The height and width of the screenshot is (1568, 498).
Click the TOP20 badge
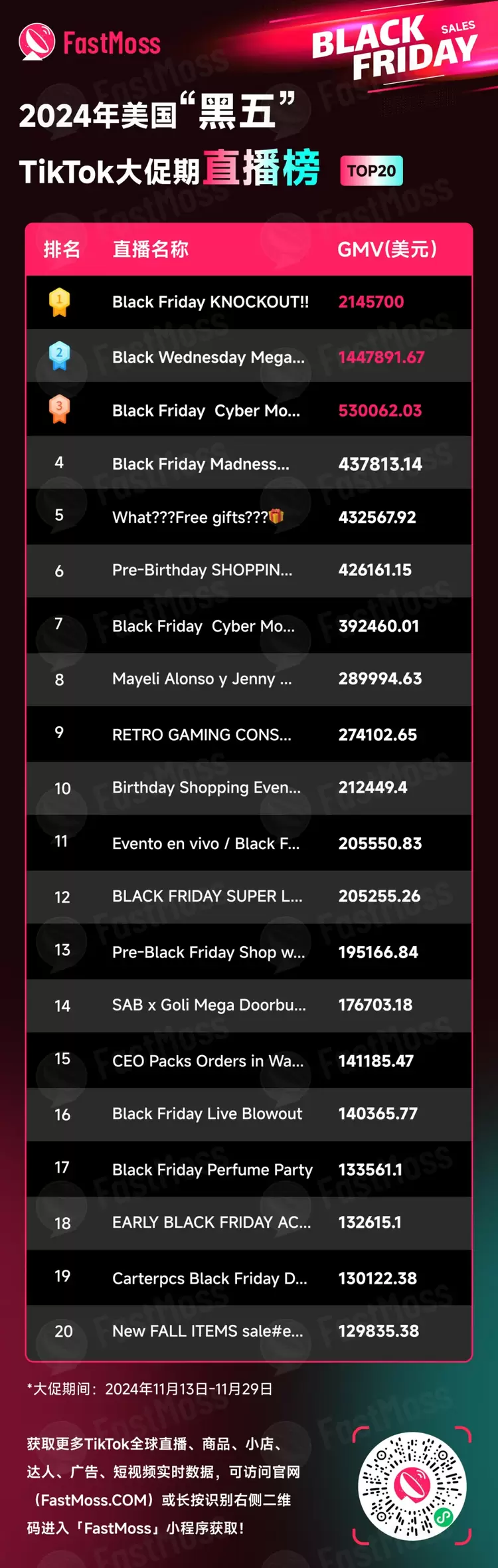point(371,171)
